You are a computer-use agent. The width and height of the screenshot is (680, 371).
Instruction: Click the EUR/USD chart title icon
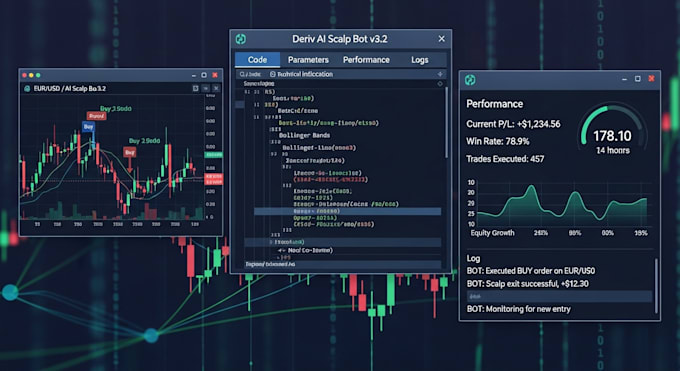[x=27, y=89]
